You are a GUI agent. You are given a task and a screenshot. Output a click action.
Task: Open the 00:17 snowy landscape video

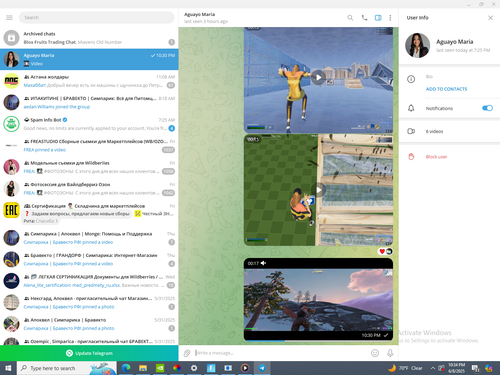(x=318, y=299)
